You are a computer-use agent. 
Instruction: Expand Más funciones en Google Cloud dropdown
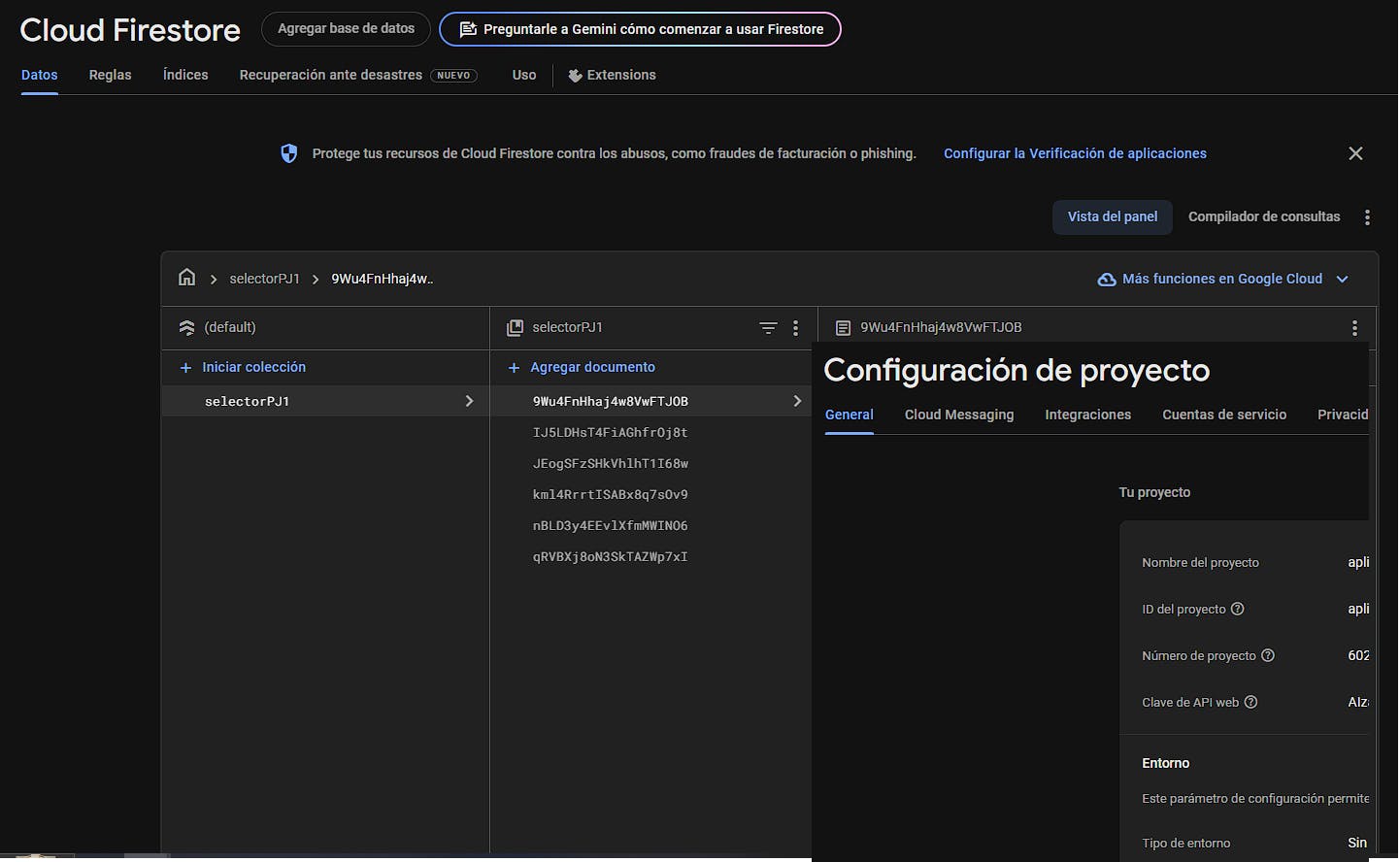[1342, 279]
